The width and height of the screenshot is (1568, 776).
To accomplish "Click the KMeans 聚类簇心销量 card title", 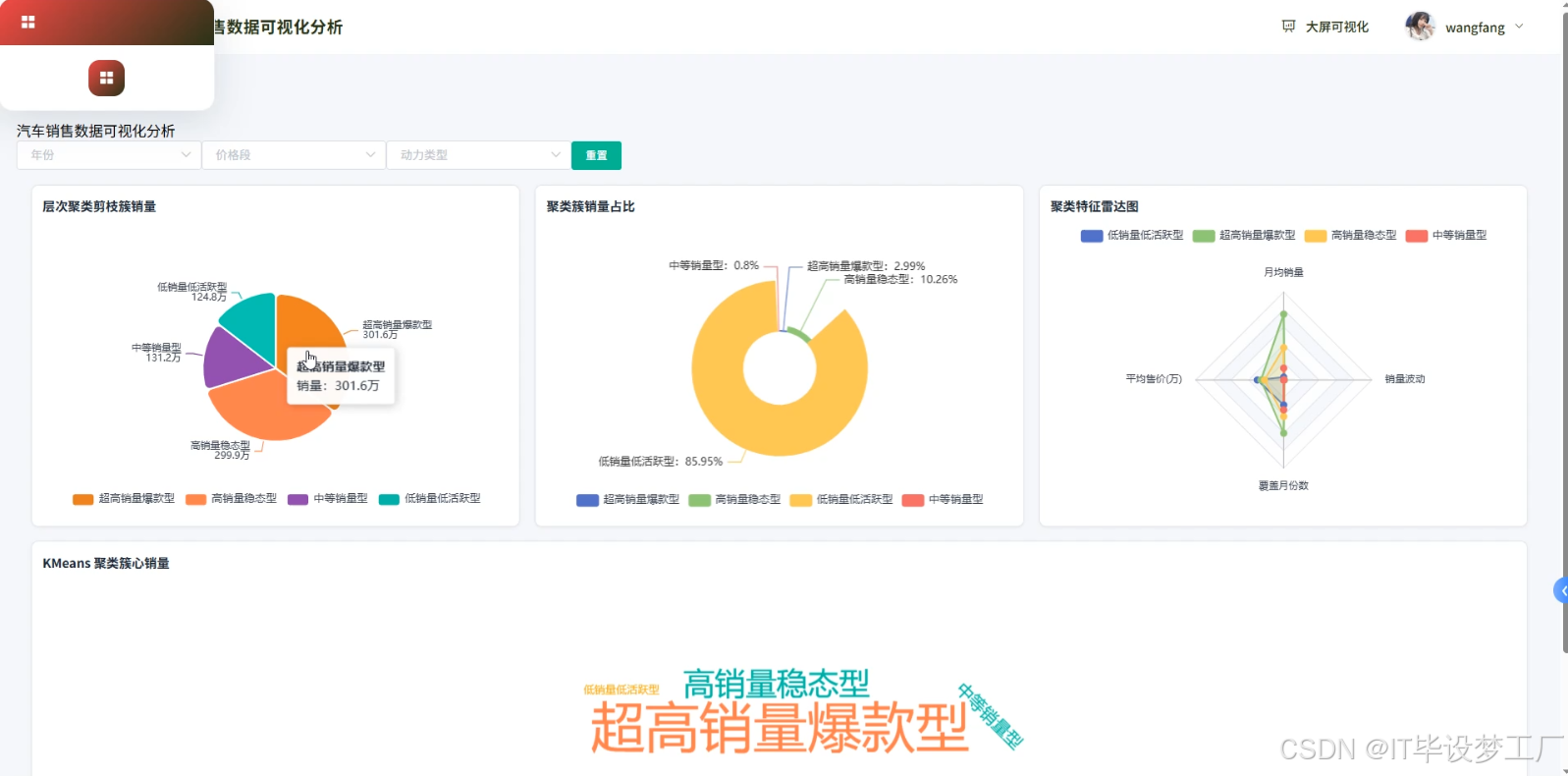I will pos(106,563).
